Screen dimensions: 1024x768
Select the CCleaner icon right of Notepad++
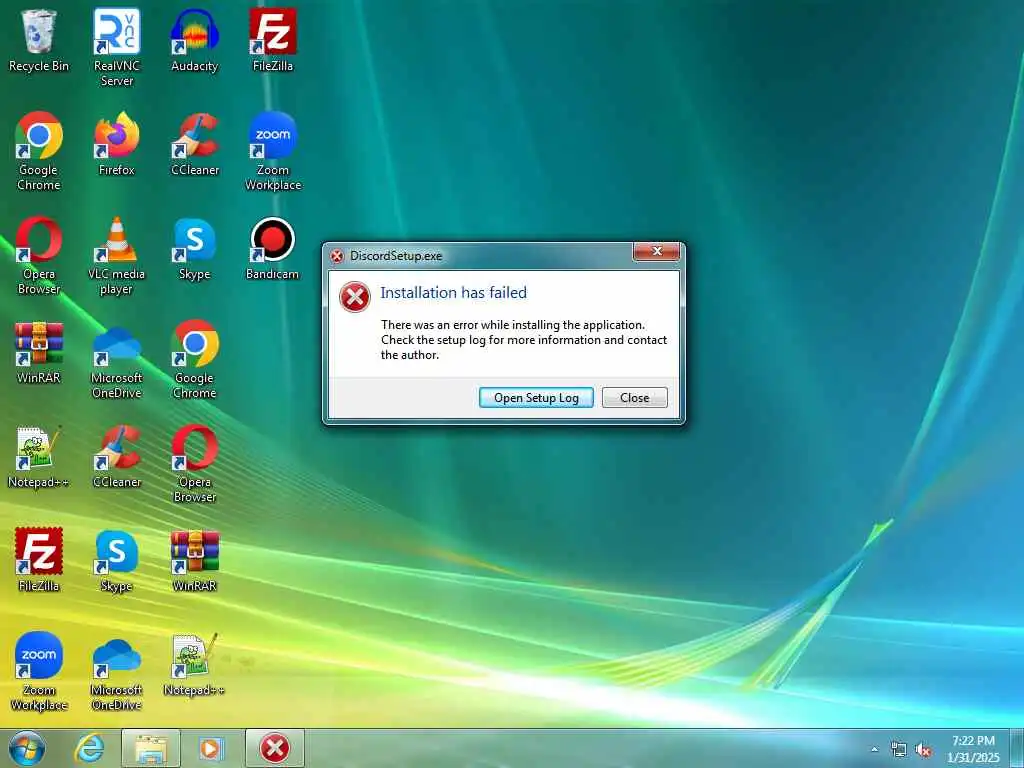pos(116,457)
